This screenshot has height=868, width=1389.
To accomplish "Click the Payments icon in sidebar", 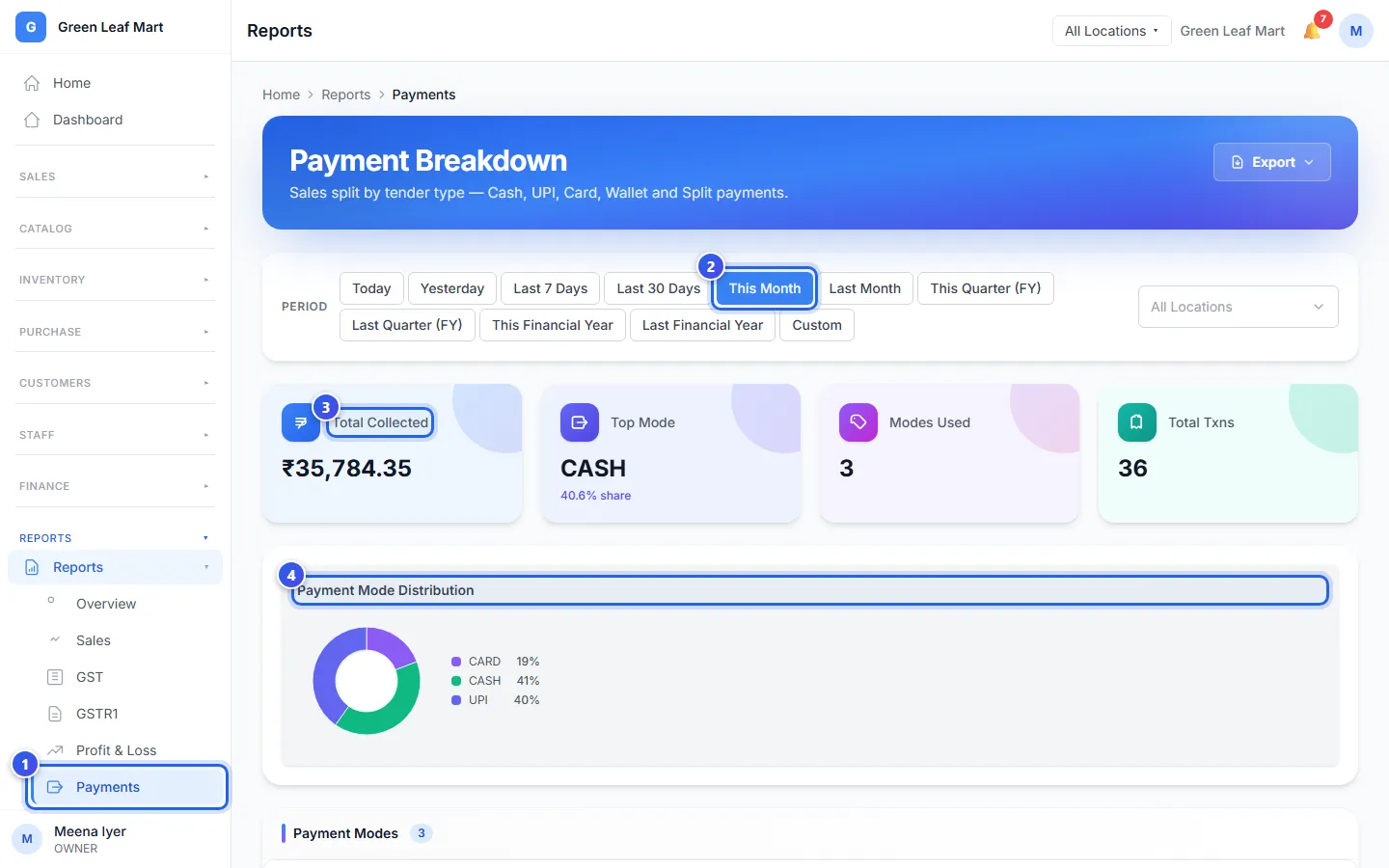I will coord(55,787).
